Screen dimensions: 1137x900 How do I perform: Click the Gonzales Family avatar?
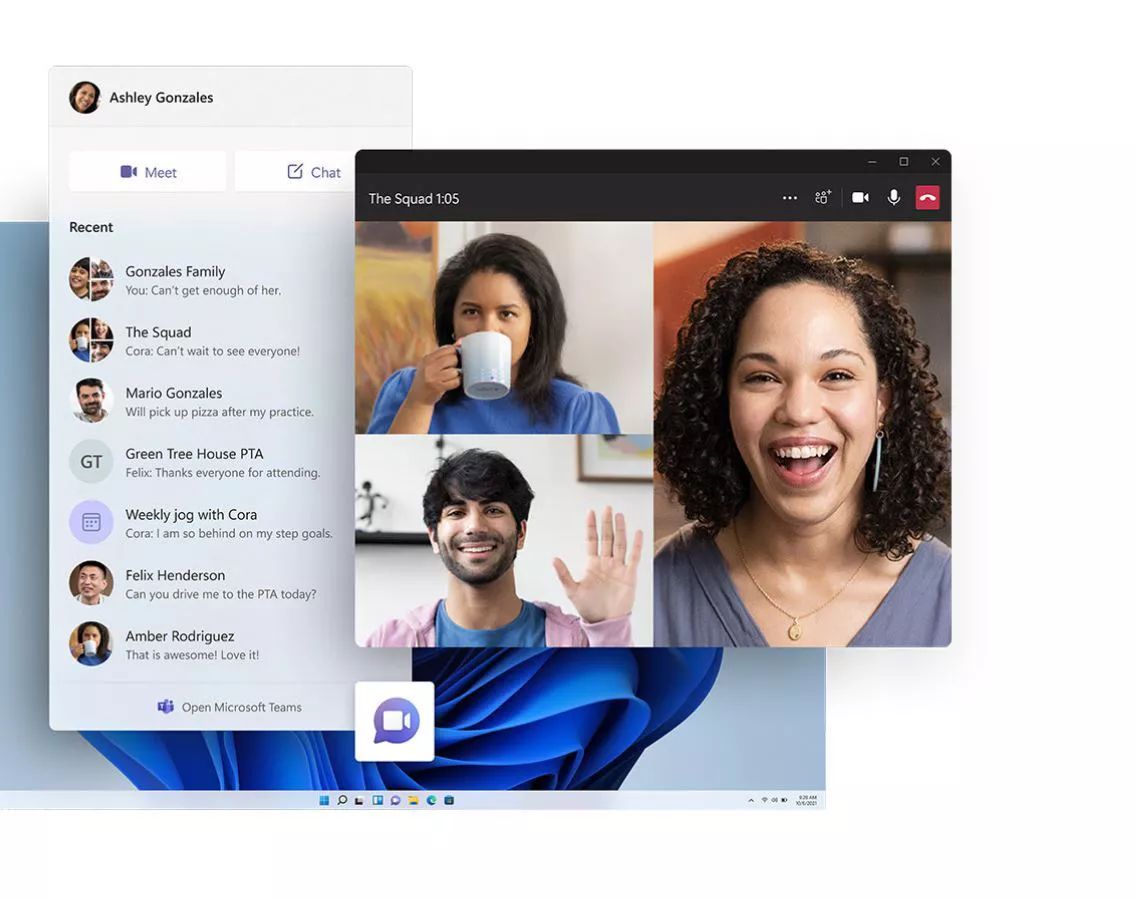[x=91, y=279]
